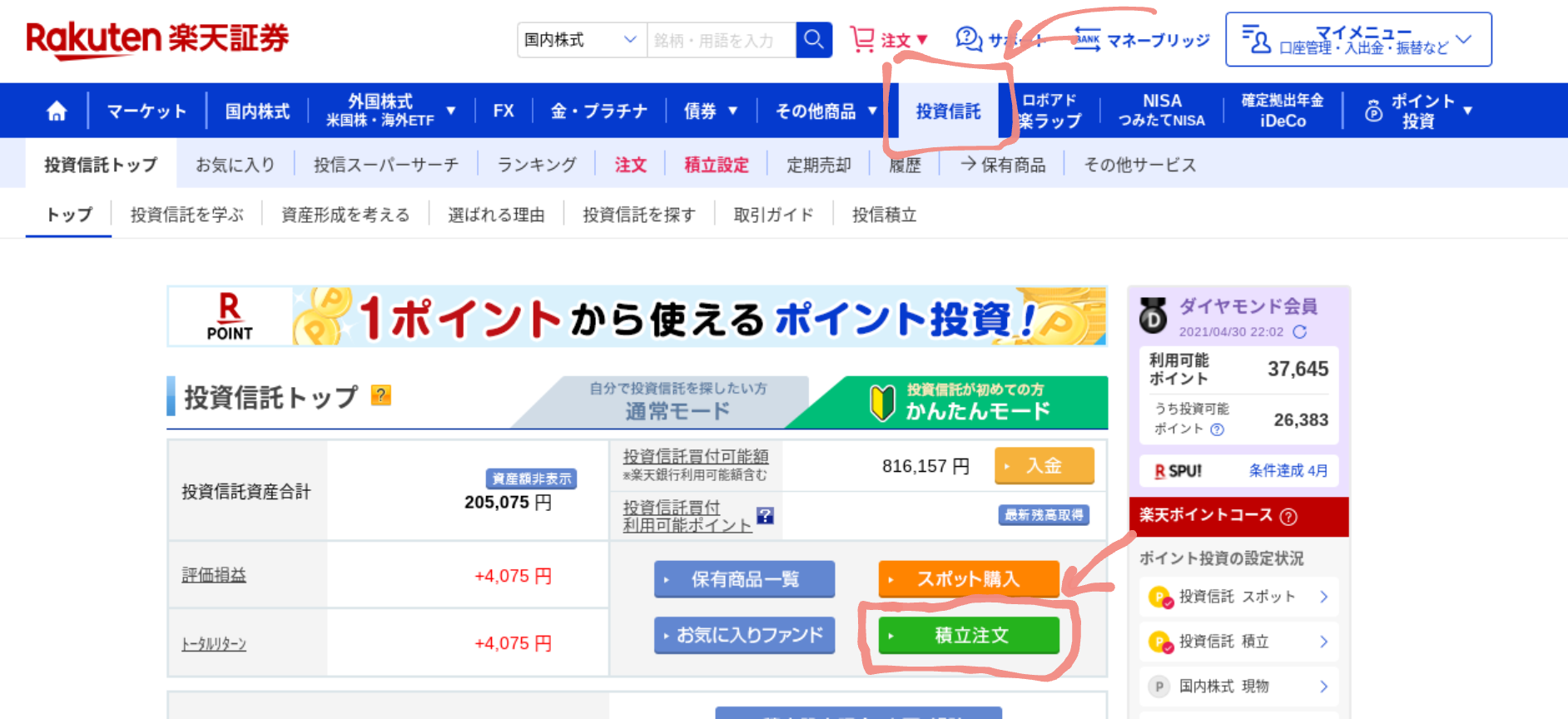The height and width of the screenshot is (719, 1568).
Task: Open the 定期売却 sub-tab
Action: point(819,165)
